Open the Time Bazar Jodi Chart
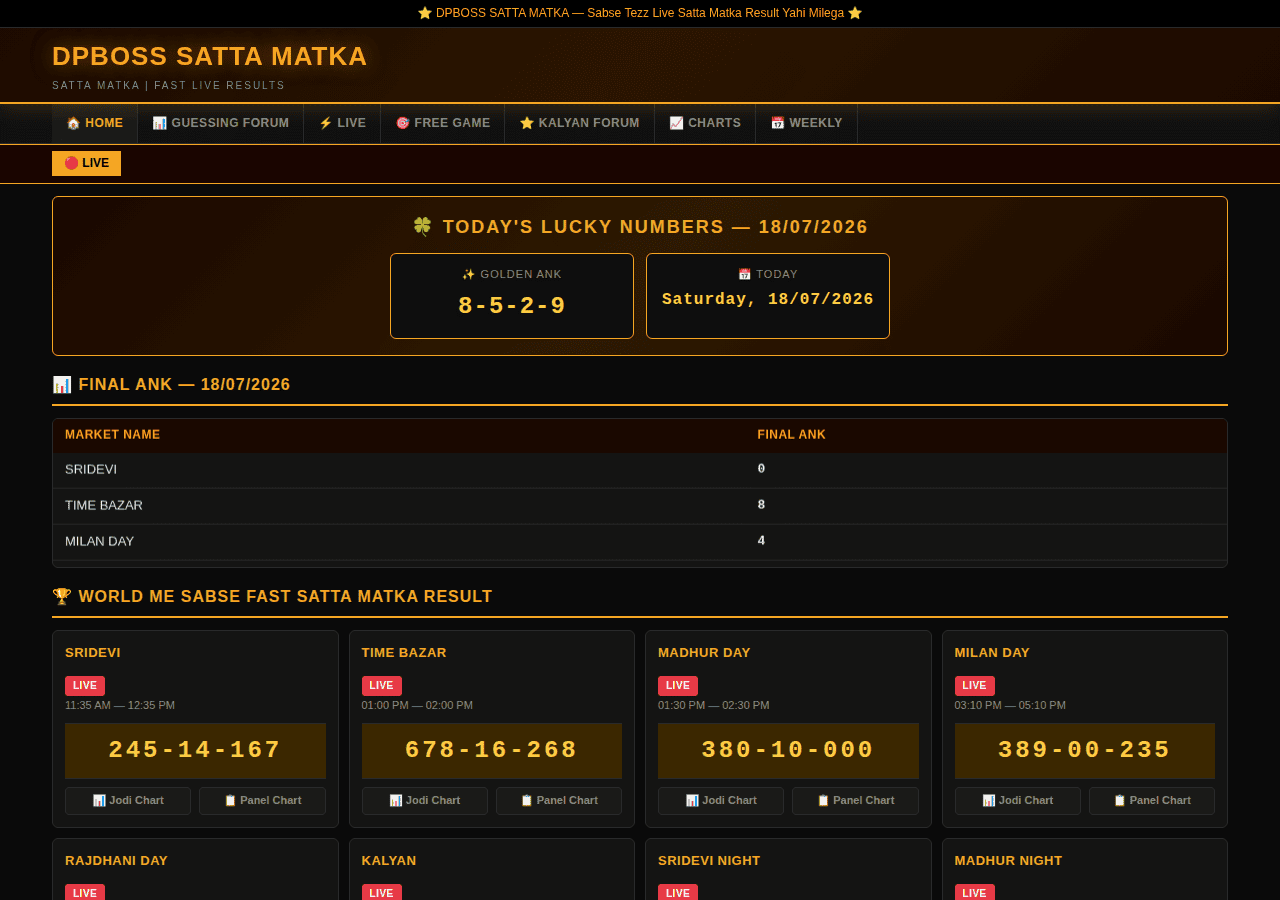The image size is (1280, 900). point(425,800)
